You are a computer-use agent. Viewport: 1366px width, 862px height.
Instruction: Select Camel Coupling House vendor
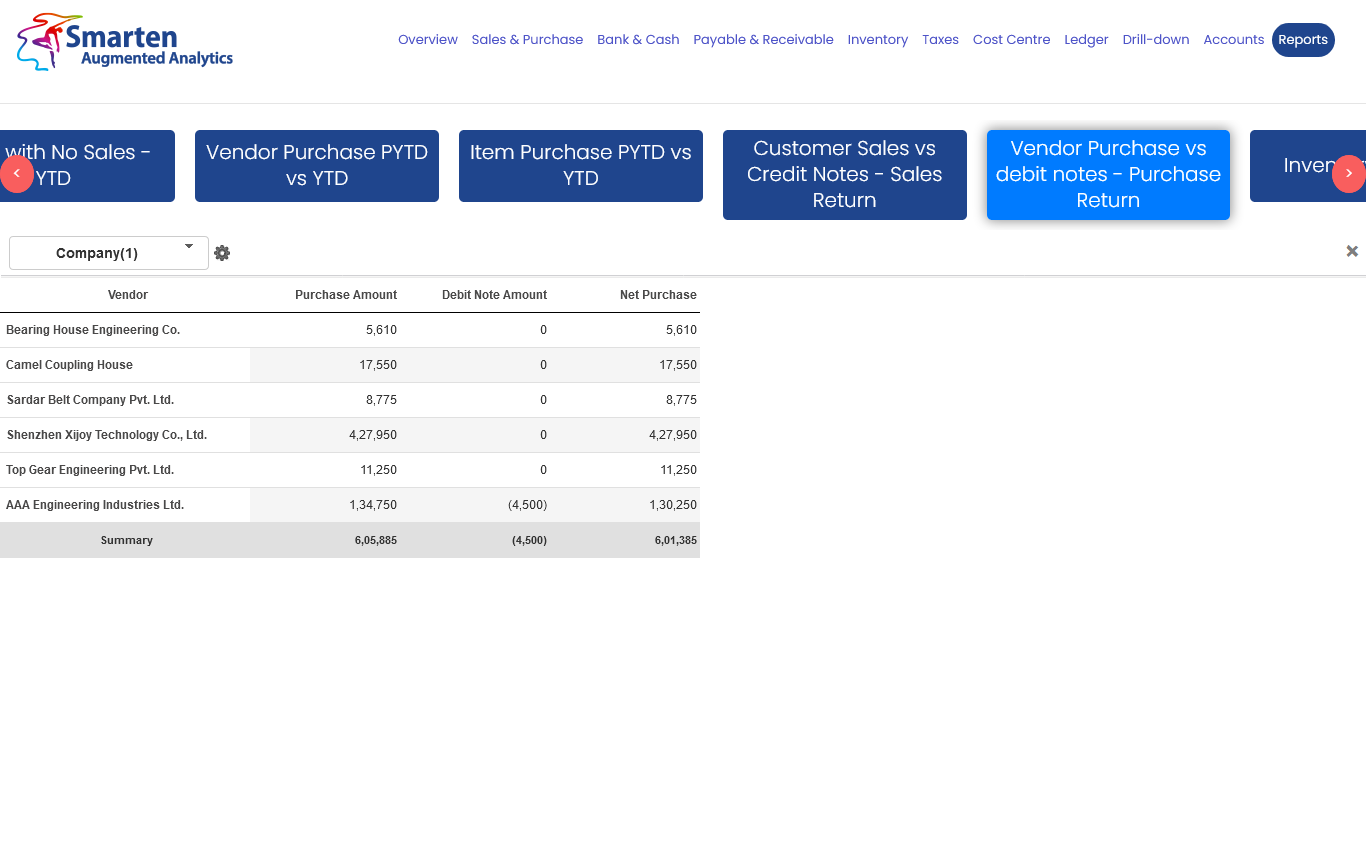69,365
